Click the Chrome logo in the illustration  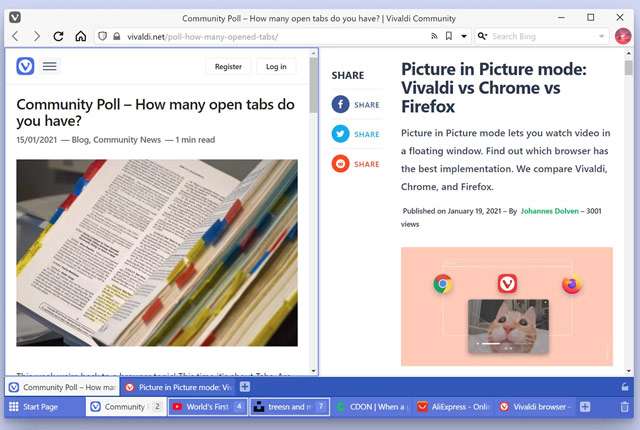coord(442,284)
